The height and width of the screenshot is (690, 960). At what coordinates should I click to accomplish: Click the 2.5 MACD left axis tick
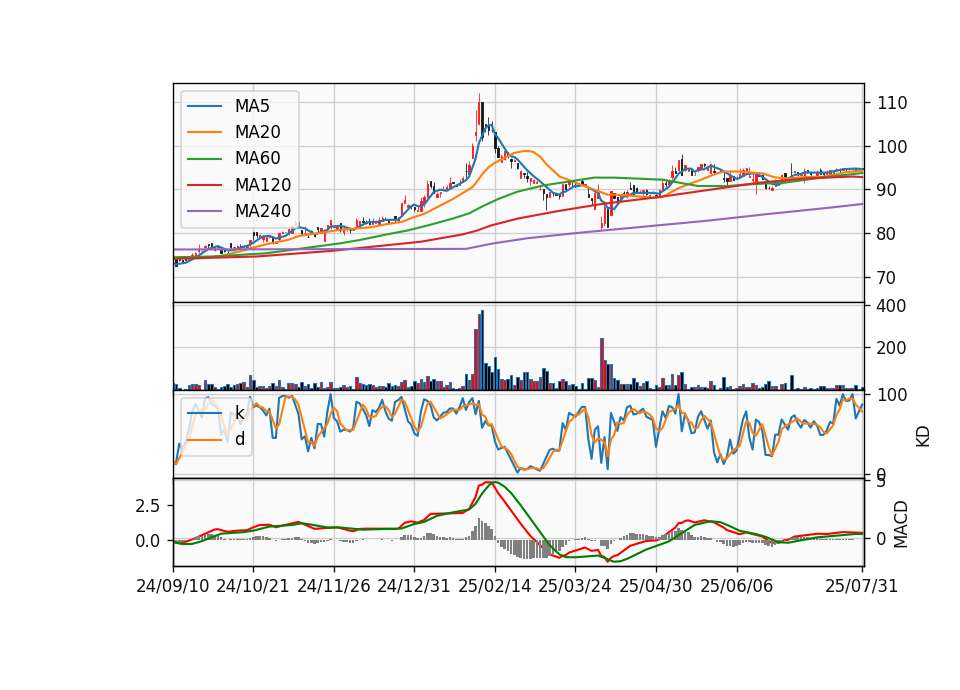[148, 506]
